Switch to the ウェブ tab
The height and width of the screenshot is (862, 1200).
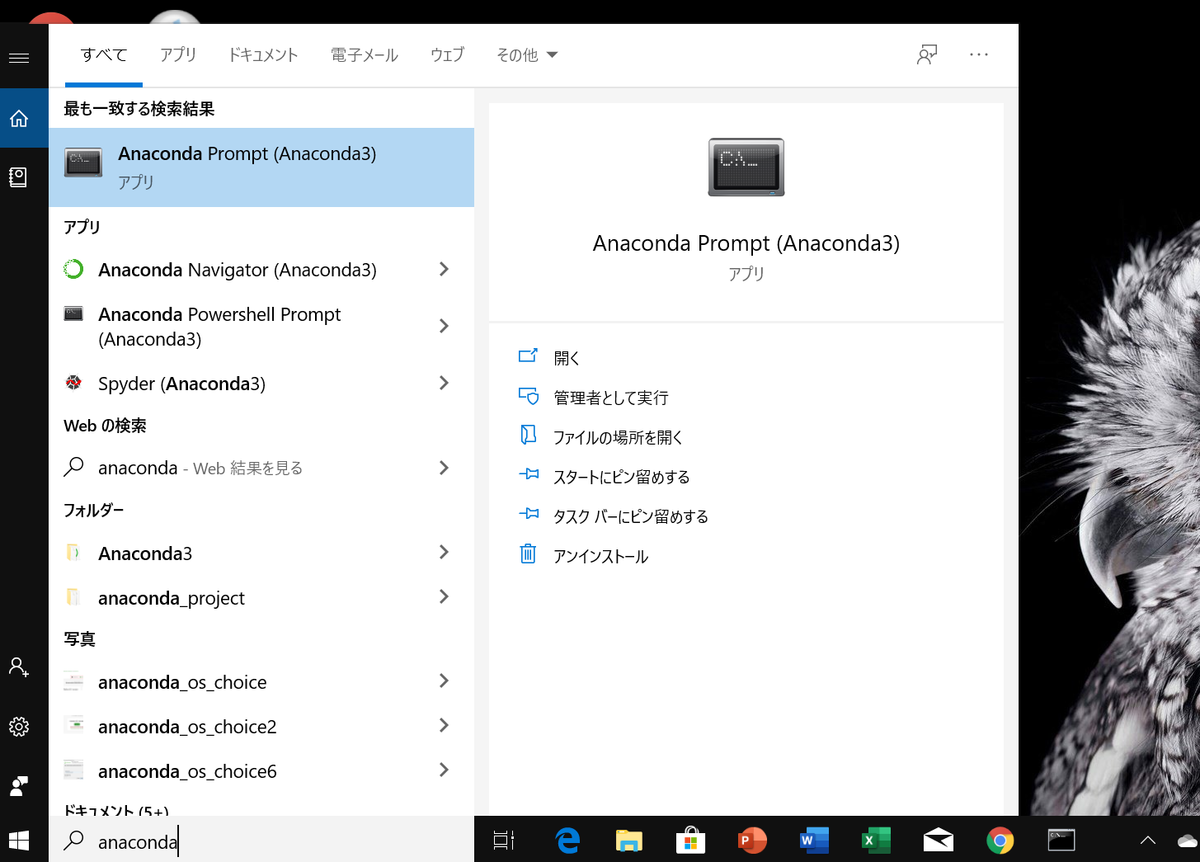pos(447,56)
